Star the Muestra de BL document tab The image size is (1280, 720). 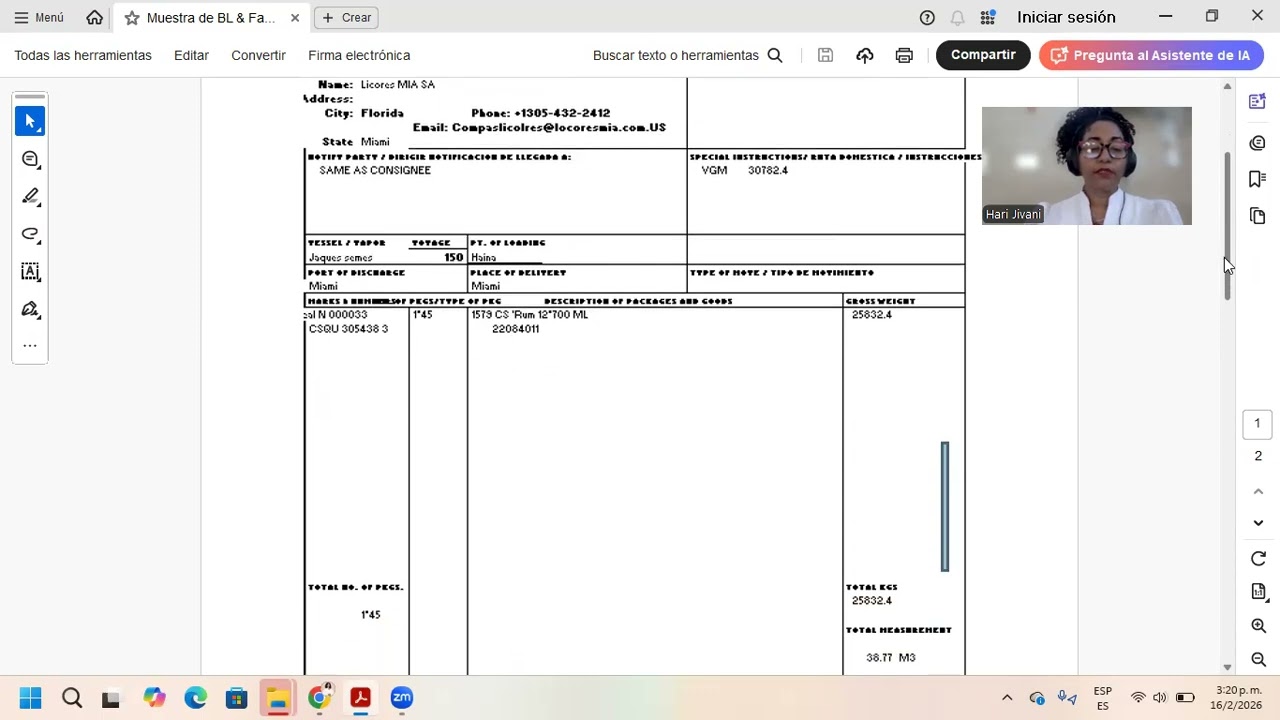[132, 18]
